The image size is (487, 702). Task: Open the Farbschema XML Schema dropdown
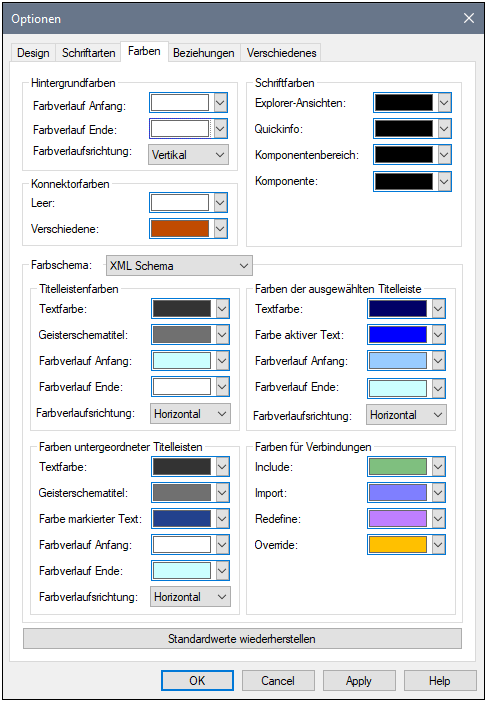pyautogui.click(x=179, y=265)
